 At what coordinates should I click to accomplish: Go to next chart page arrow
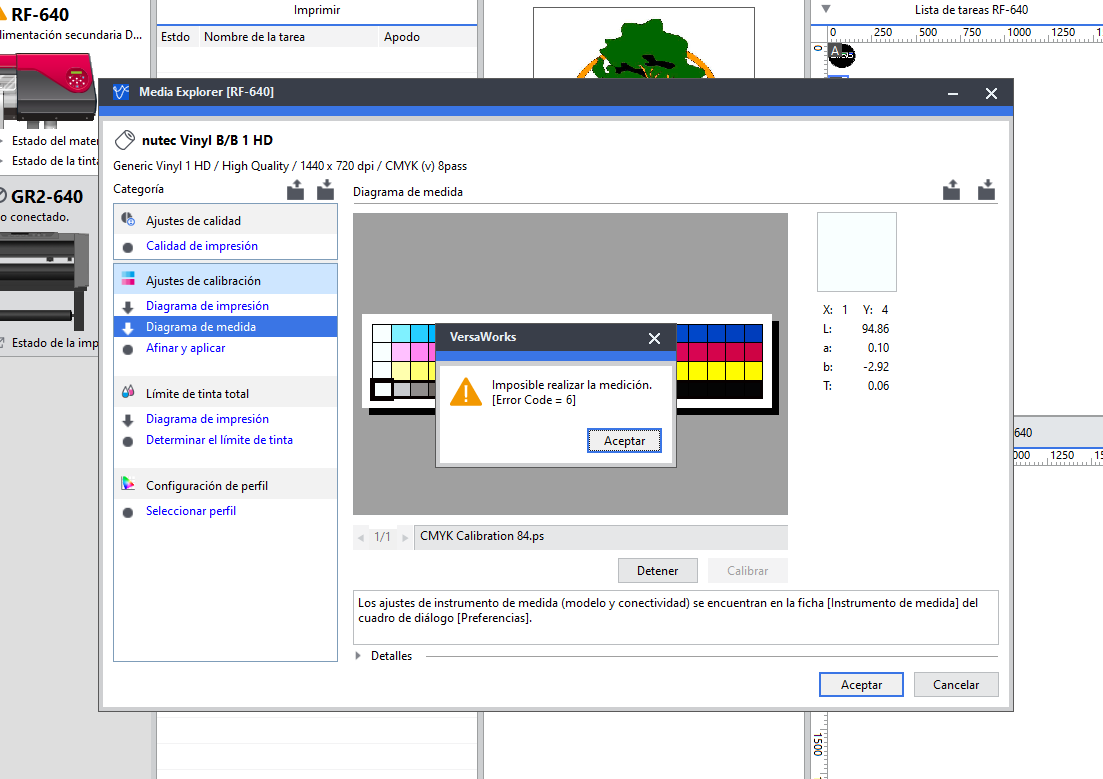pyautogui.click(x=404, y=538)
